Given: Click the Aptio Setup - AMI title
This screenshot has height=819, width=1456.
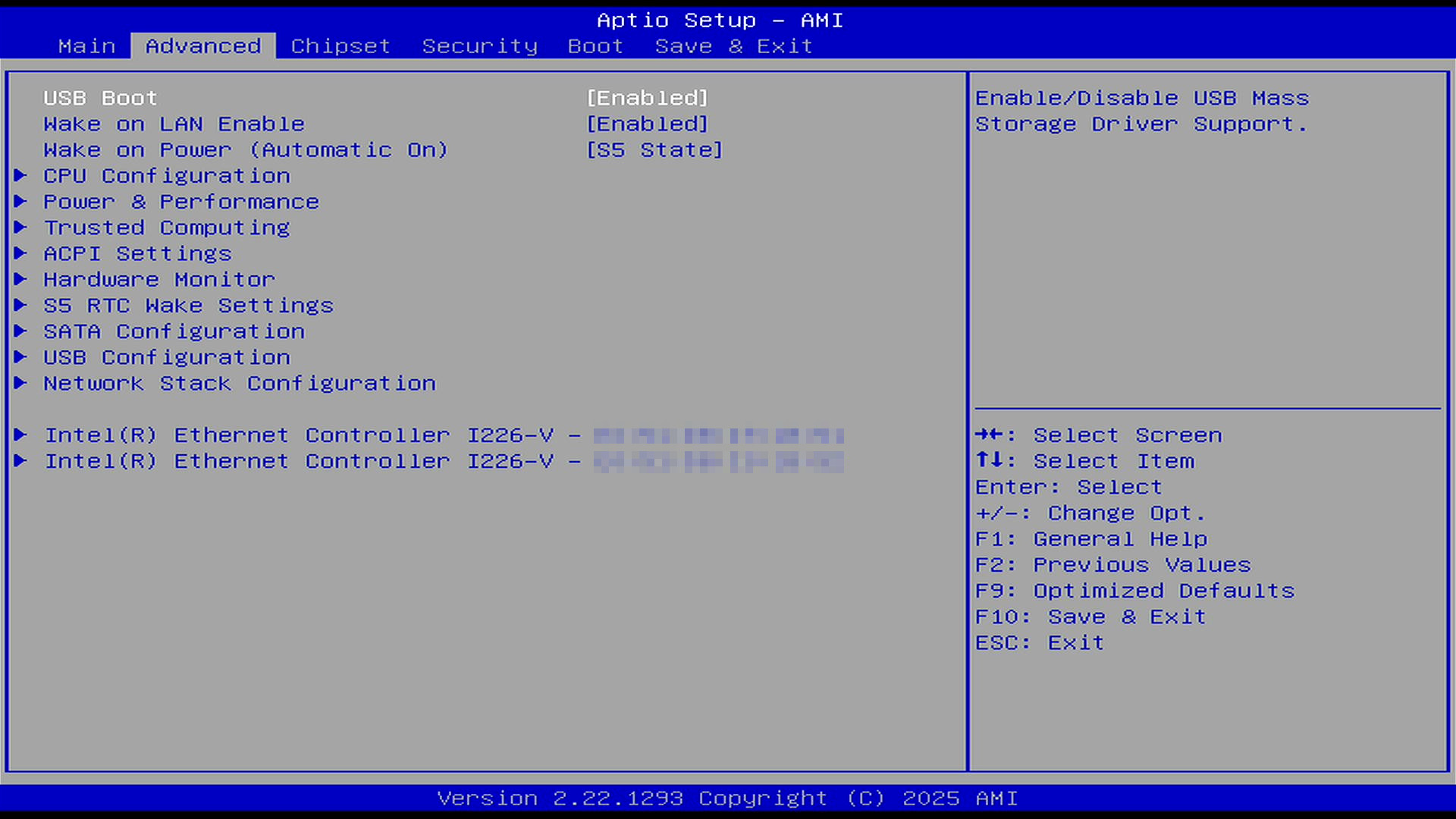Looking at the screenshot, I should [720, 20].
